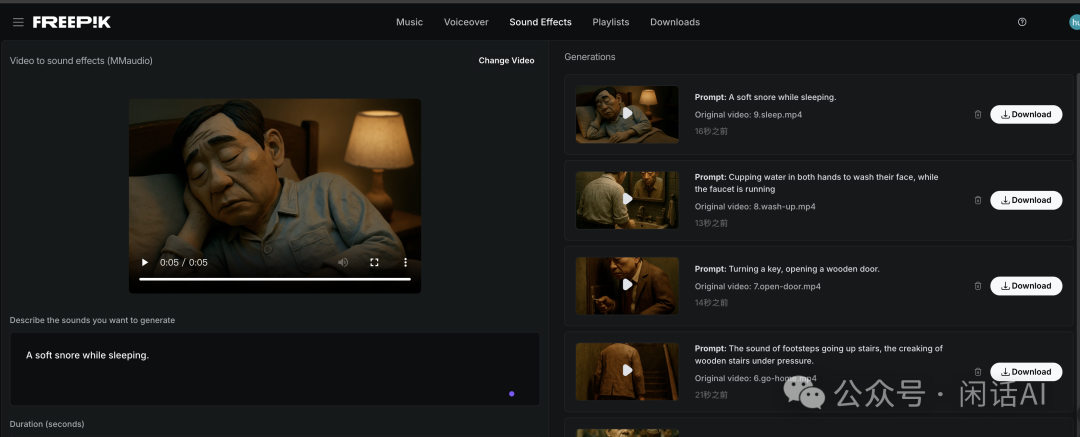The height and width of the screenshot is (437, 1080).
Task: Mute the video player volume
Action: click(343, 263)
